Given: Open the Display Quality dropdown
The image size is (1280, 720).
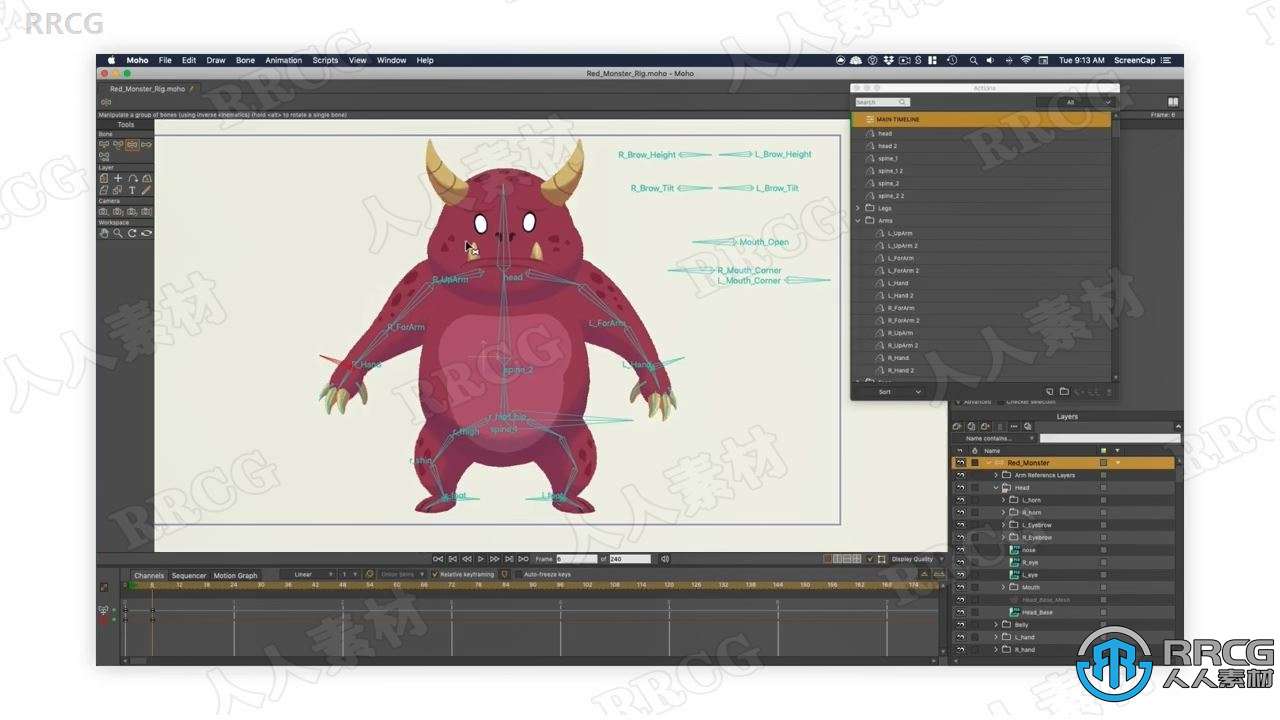Looking at the screenshot, I should point(916,559).
